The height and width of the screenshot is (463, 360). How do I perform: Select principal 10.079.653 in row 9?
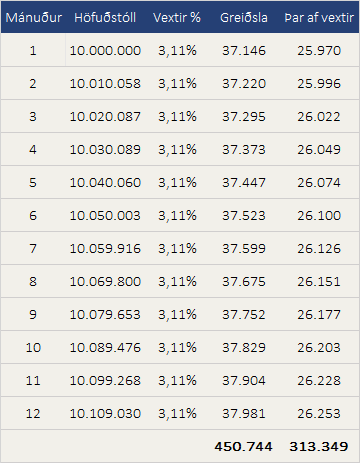click(105, 315)
